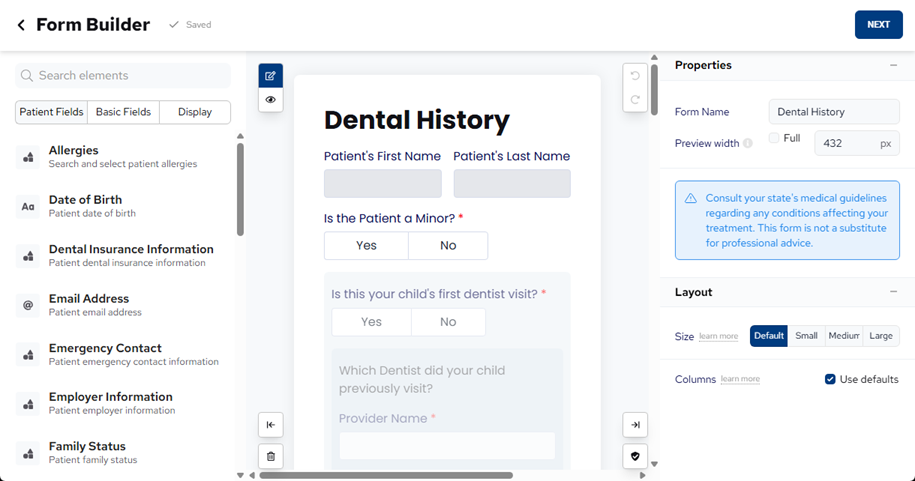Select the edit mode pencil icon
915x481 pixels.
270,76
